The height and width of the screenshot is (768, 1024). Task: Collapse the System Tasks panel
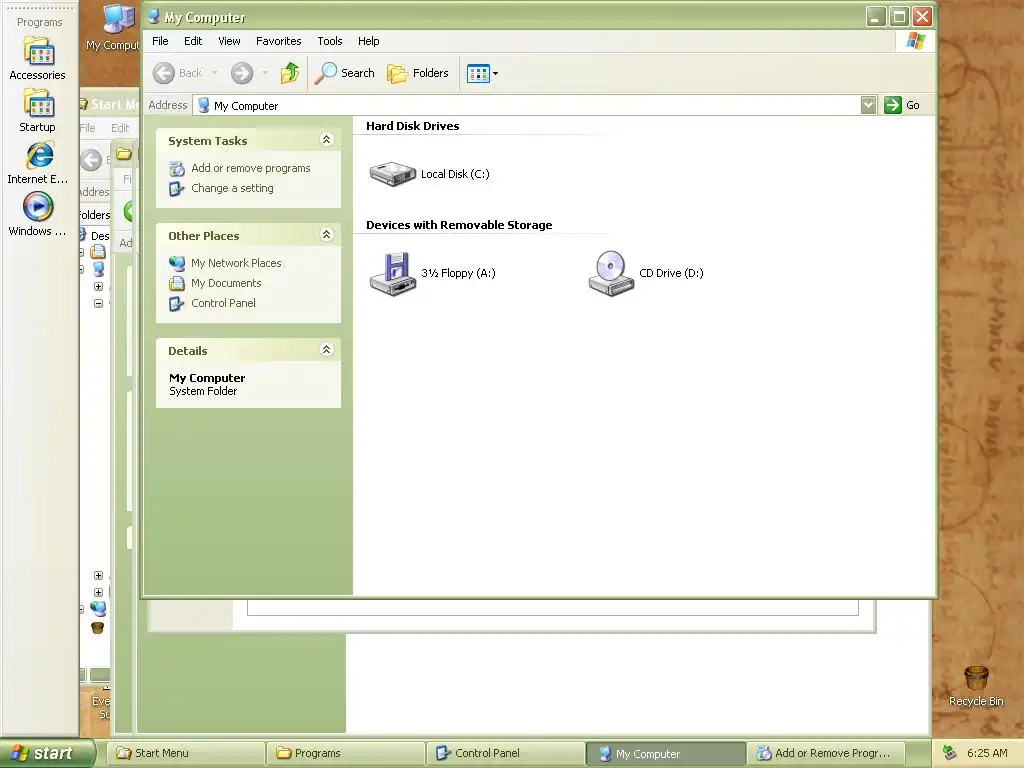tap(327, 140)
